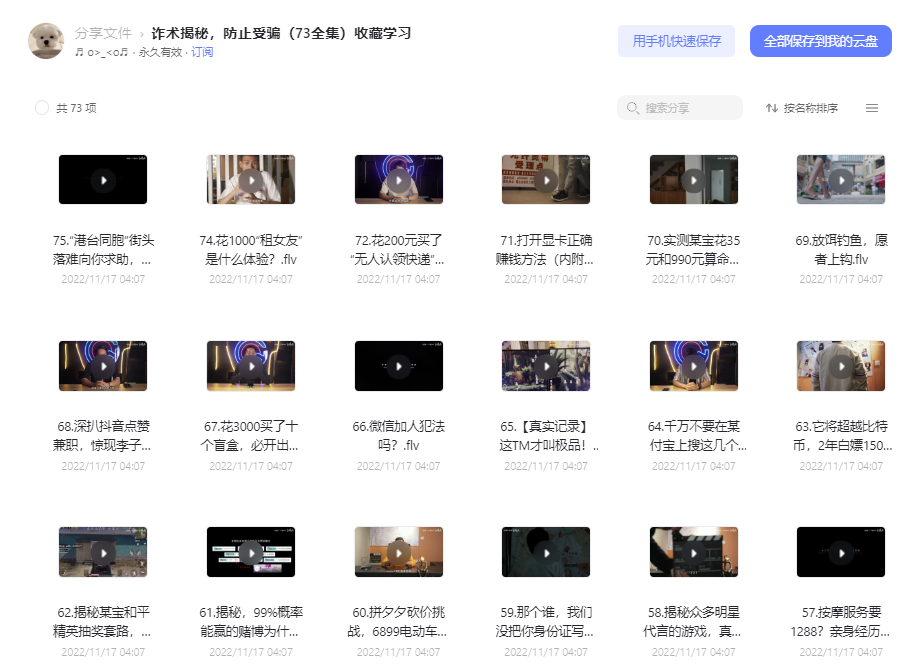Play video 75 港台同胞 thumbnail
This screenshot has width=908, height=664.
tap(103, 180)
